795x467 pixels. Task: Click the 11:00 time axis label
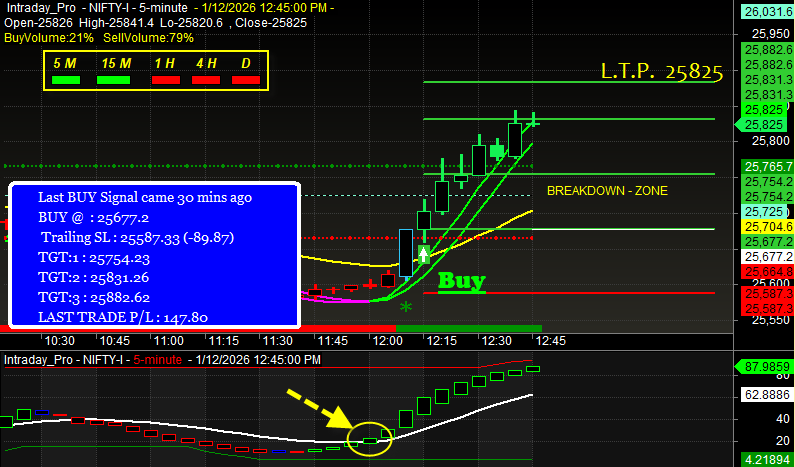(169, 341)
